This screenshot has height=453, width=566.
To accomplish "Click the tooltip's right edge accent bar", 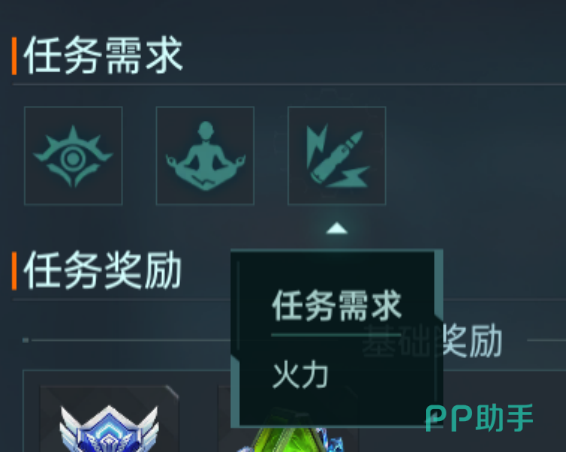I will [x=439, y=283].
